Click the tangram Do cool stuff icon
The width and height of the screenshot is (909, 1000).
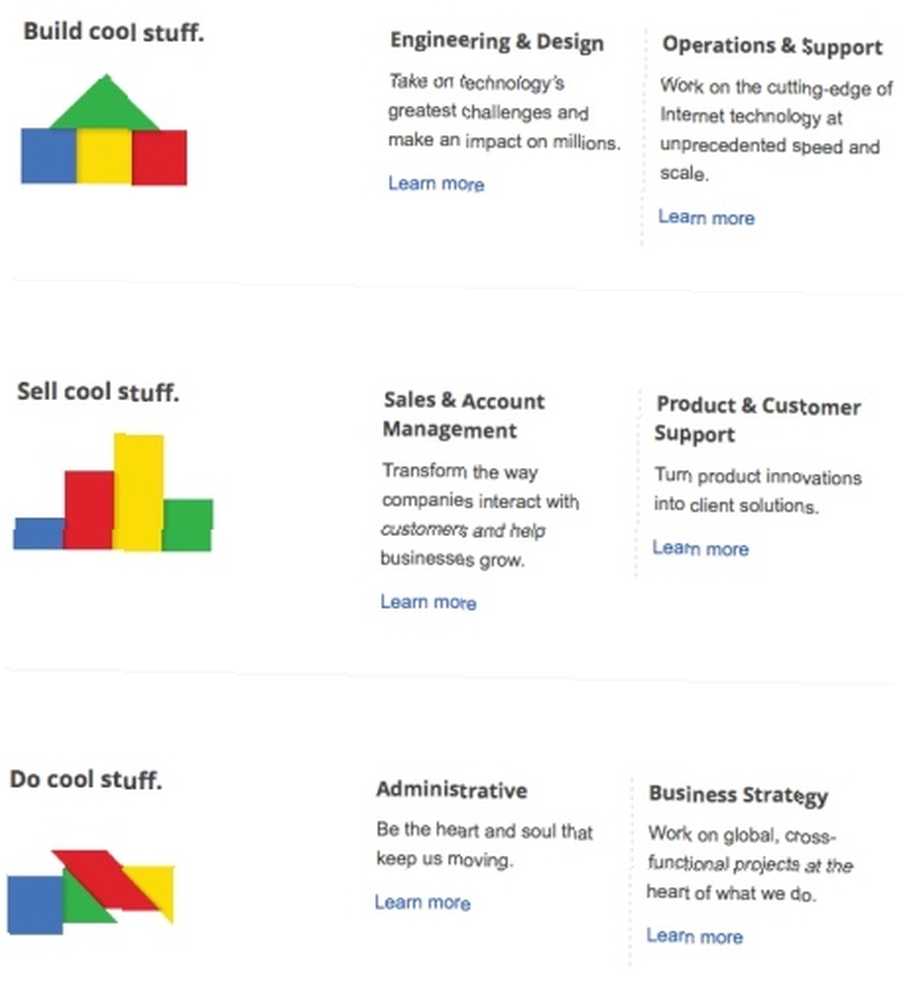point(91,892)
